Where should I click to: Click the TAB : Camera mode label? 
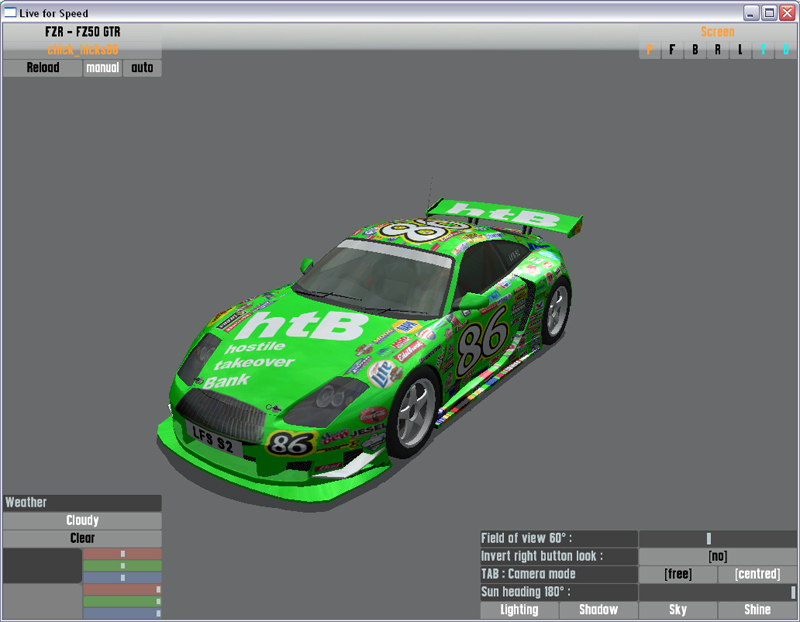[559, 574]
